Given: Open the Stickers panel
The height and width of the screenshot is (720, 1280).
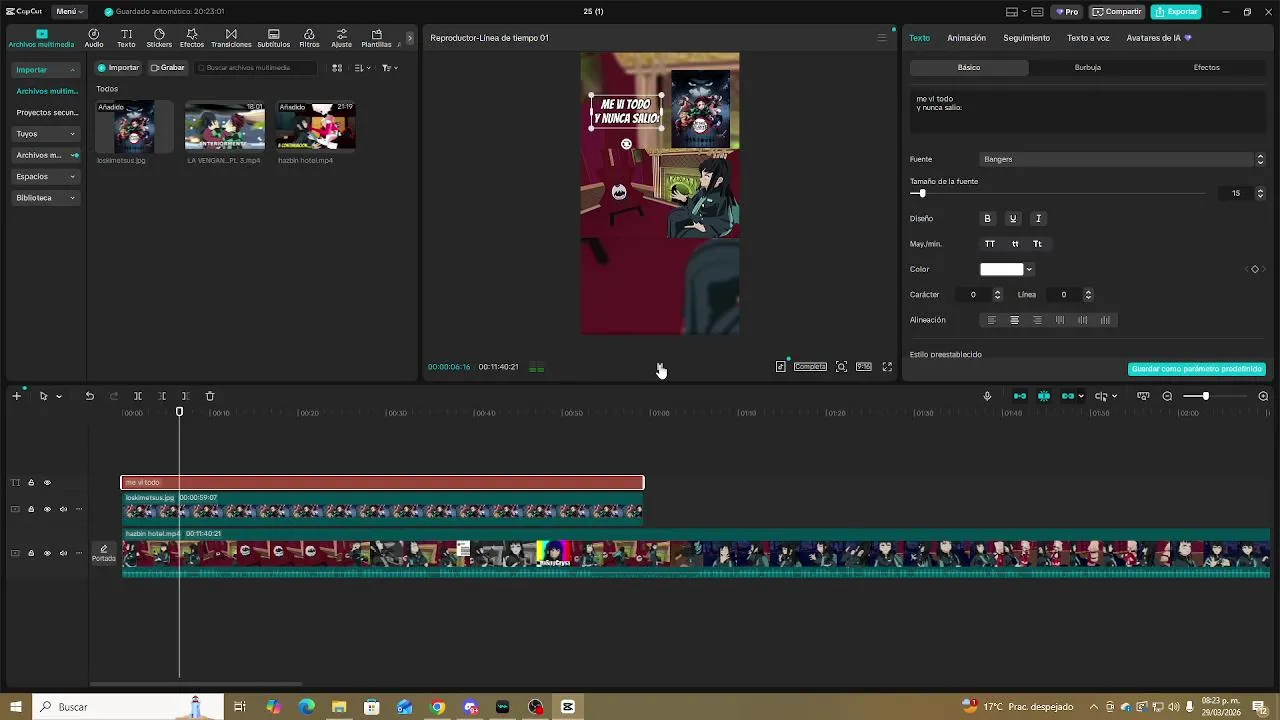Looking at the screenshot, I should tap(159, 38).
